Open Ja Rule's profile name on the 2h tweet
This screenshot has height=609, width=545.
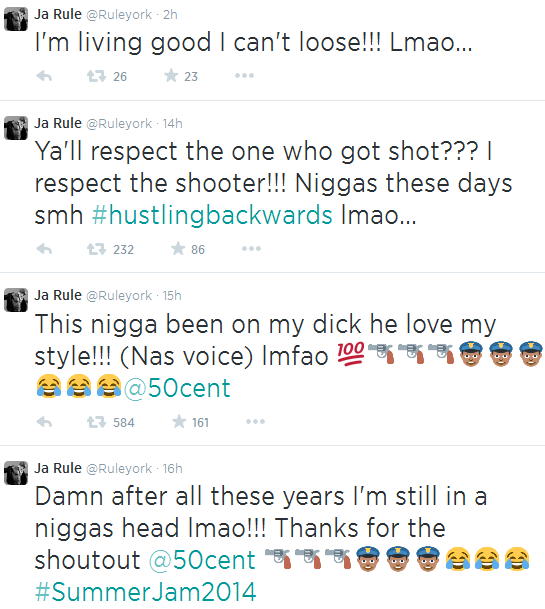(58, 14)
